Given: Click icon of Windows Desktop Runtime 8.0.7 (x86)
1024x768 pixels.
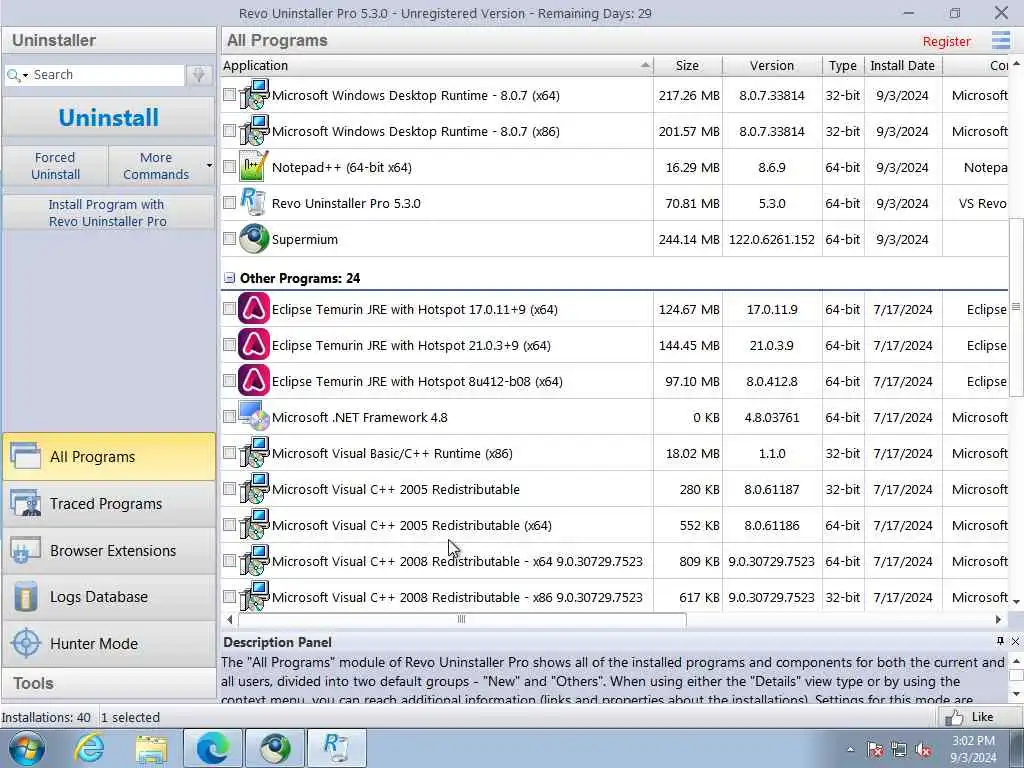Looking at the screenshot, I should pyautogui.click(x=253, y=131).
